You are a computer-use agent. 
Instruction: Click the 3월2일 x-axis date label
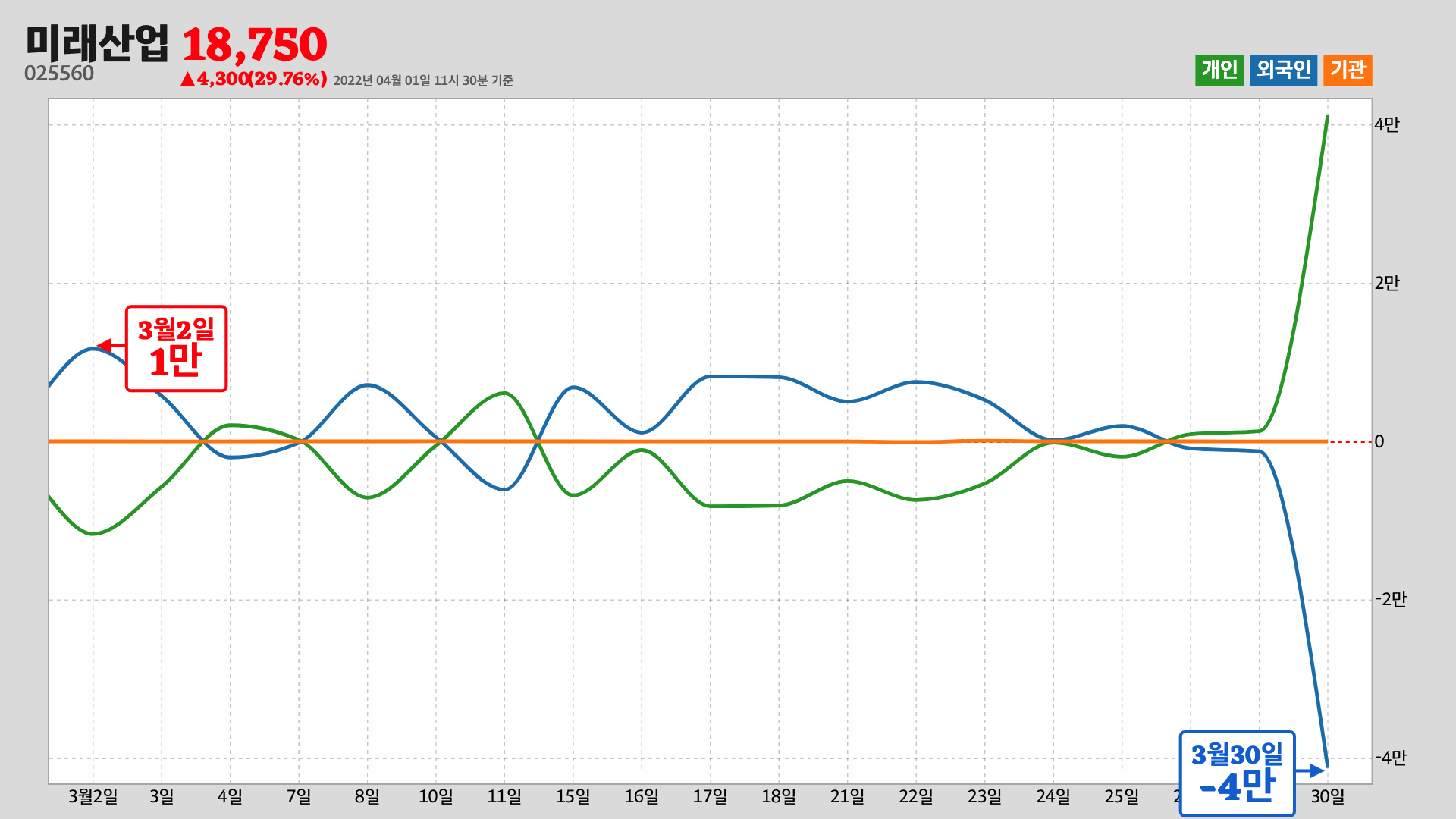point(93,796)
